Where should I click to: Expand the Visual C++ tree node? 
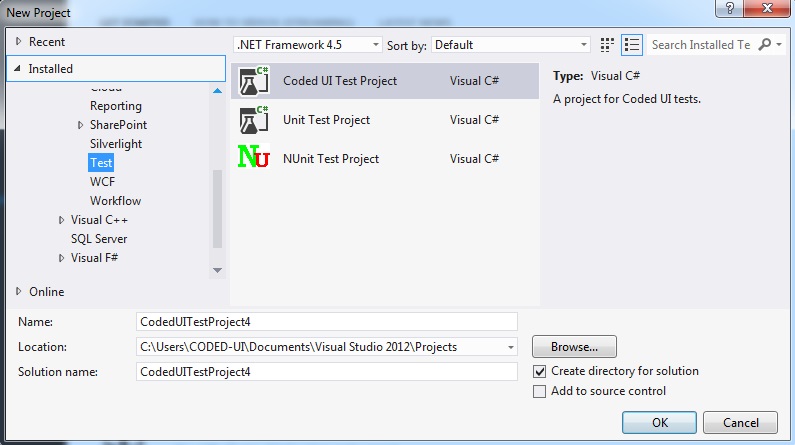pyautogui.click(x=61, y=220)
